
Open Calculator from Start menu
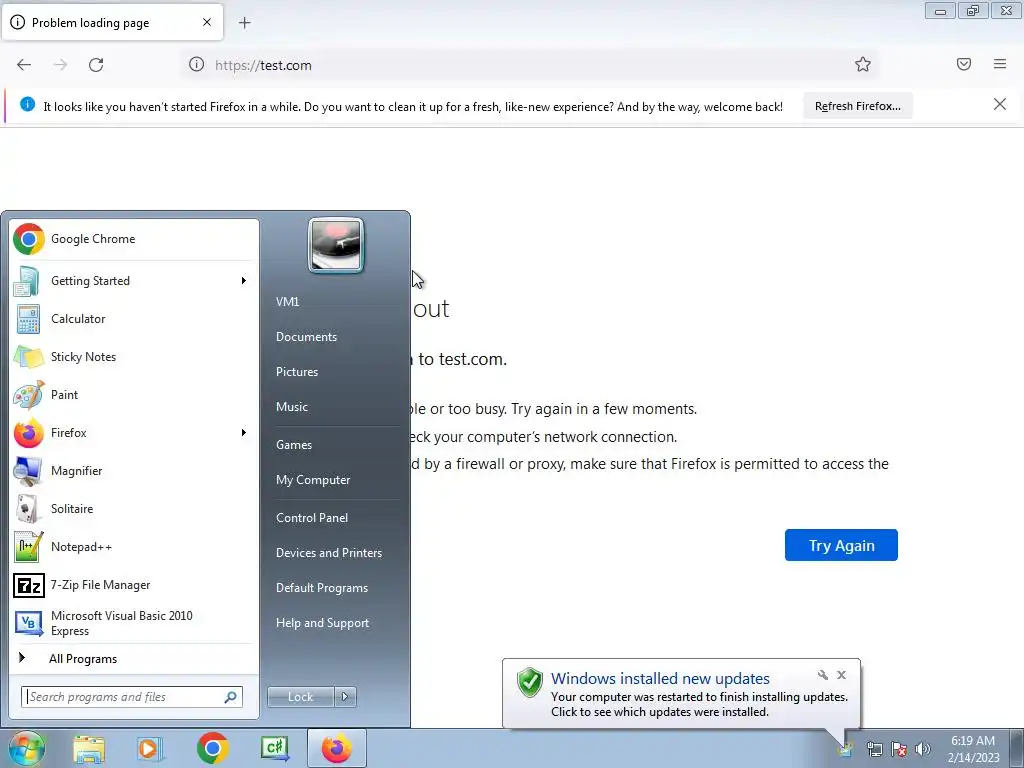[x=135, y=319]
